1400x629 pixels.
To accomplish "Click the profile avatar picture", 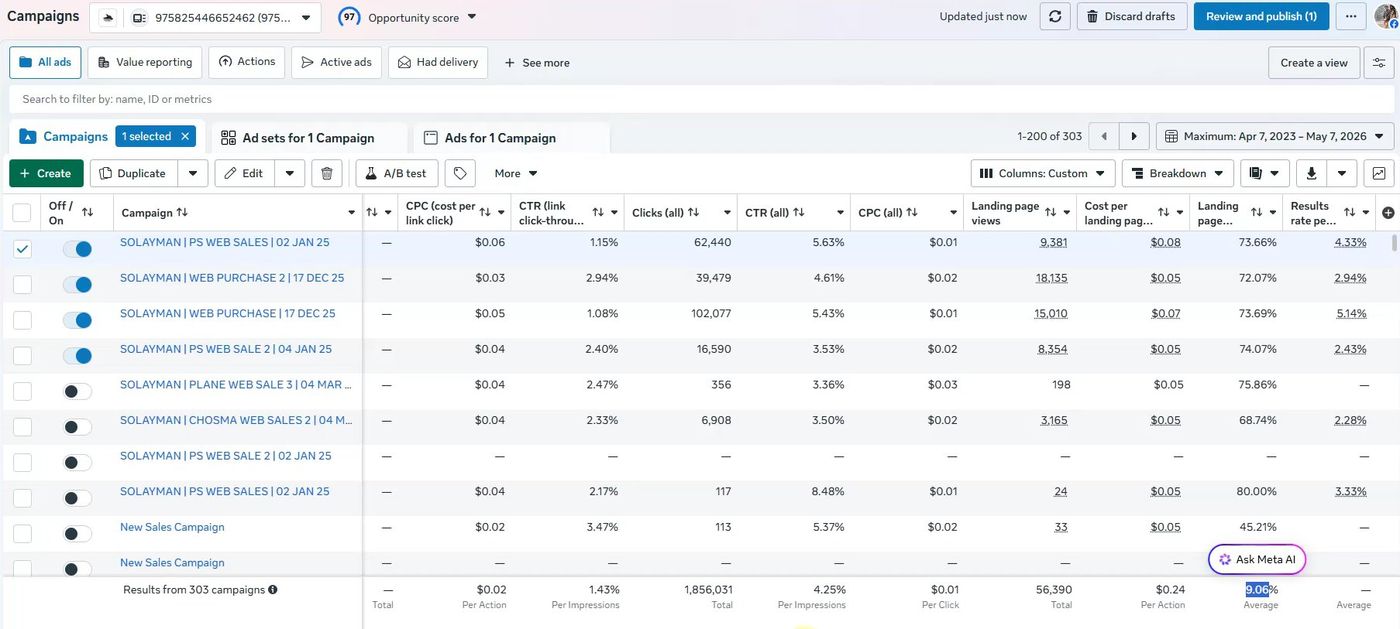I will click(1386, 16).
